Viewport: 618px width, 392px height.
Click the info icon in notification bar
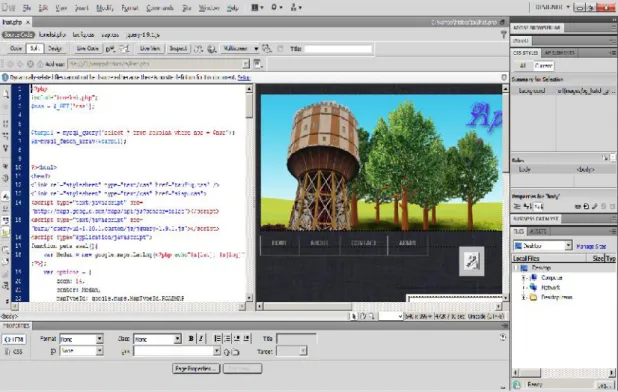[x=5, y=78]
